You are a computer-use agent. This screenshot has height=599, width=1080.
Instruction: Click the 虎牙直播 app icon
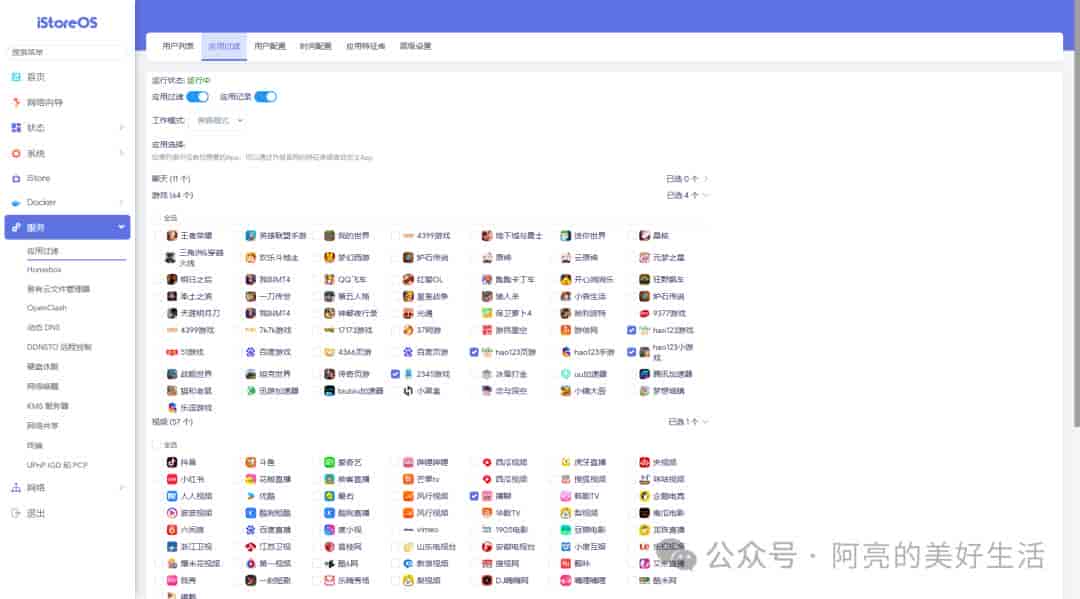click(565, 462)
